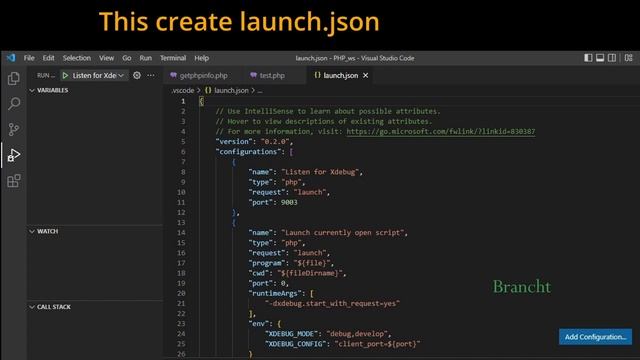Screen dimensions: 640x360
Task: Click the "${file}" program value
Action: pos(312,263)
